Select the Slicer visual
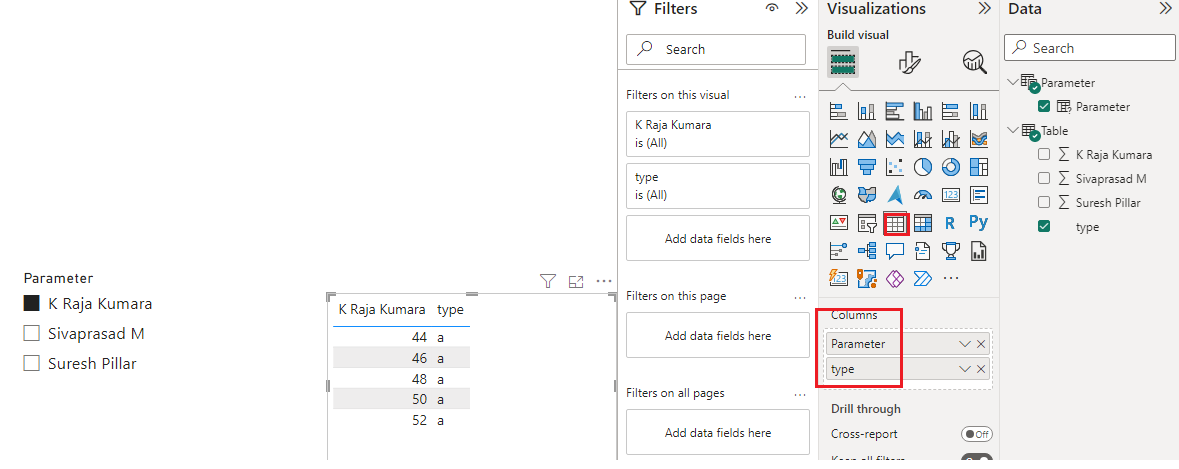This screenshot has height=469, width=1179. (x=867, y=222)
